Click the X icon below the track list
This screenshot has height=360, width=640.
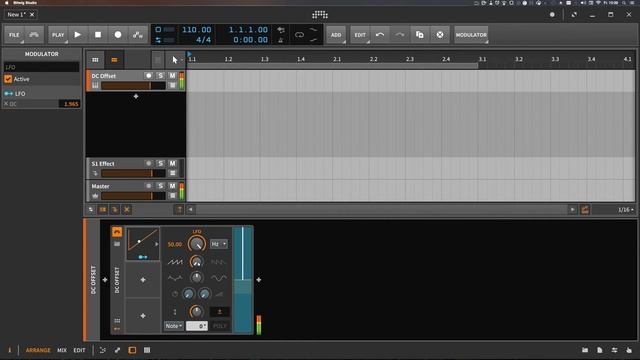coord(127,209)
